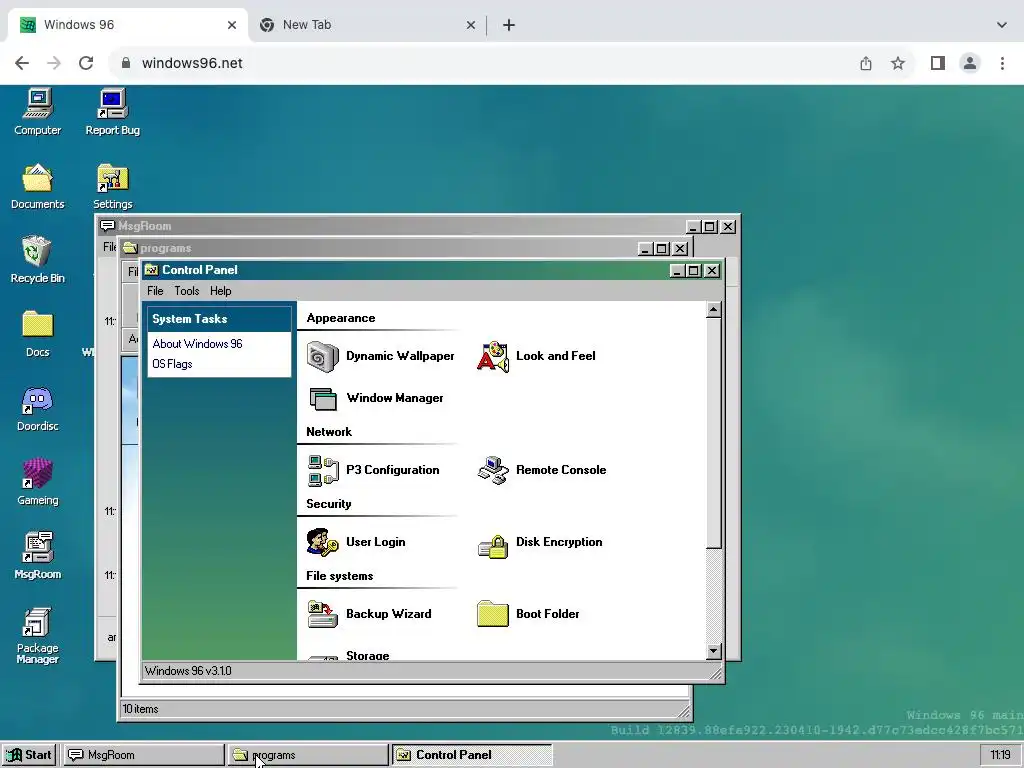Image resolution: width=1024 pixels, height=768 pixels.
Task: Click the share page icon
Action: coord(866,63)
